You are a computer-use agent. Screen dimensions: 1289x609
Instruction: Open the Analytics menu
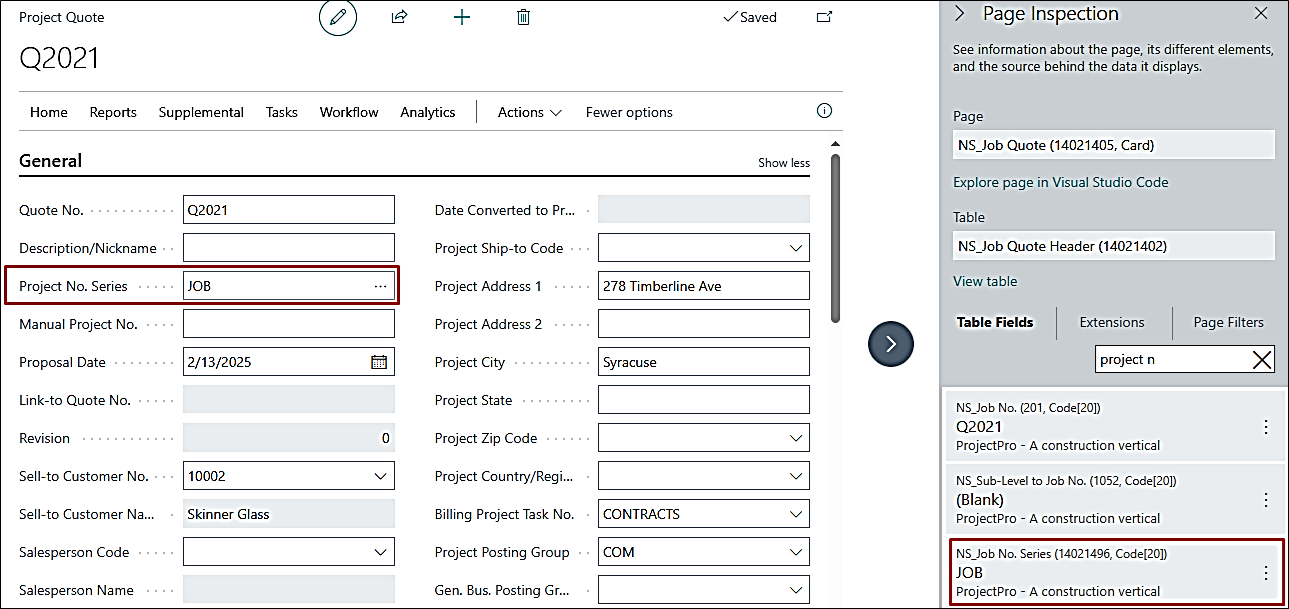(x=428, y=112)
